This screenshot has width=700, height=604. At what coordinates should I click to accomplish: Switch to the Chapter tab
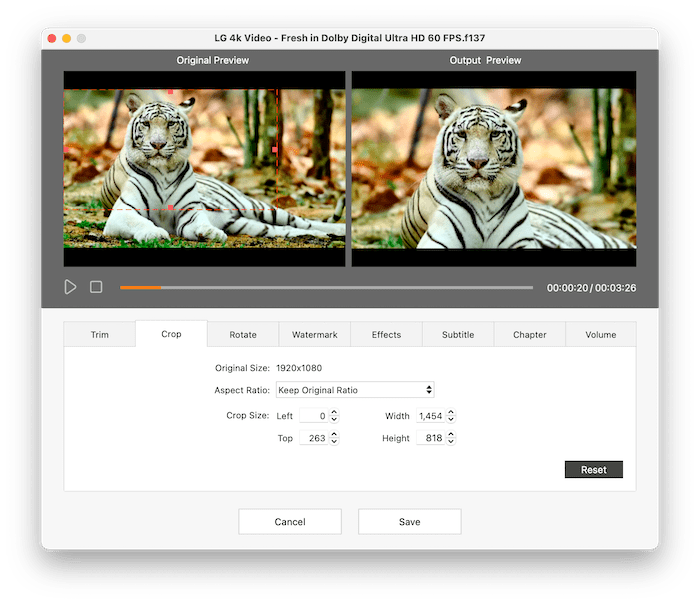[x=529, y=335]
